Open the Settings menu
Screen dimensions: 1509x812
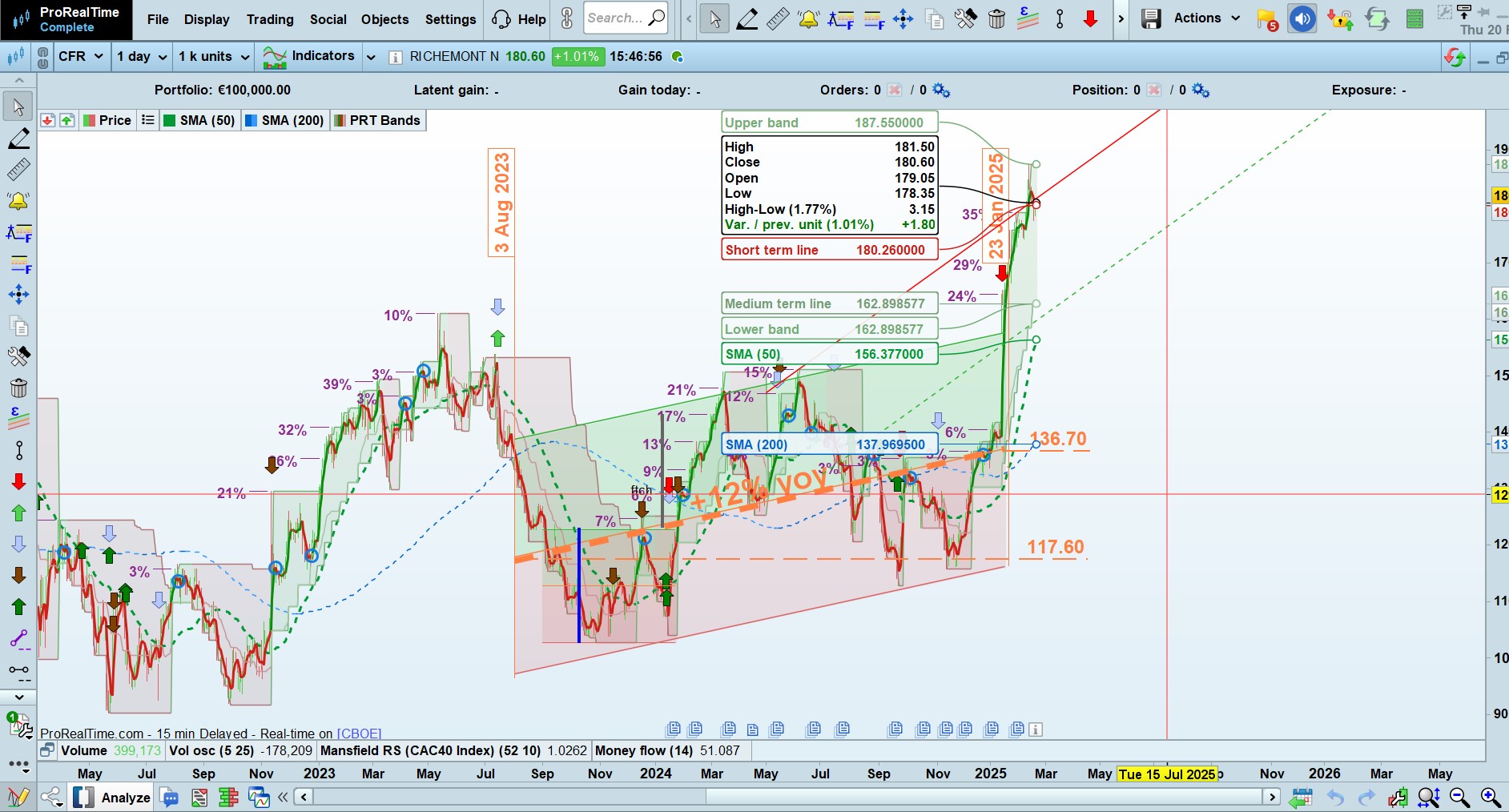pyautogui.click(x=451, y=19)
